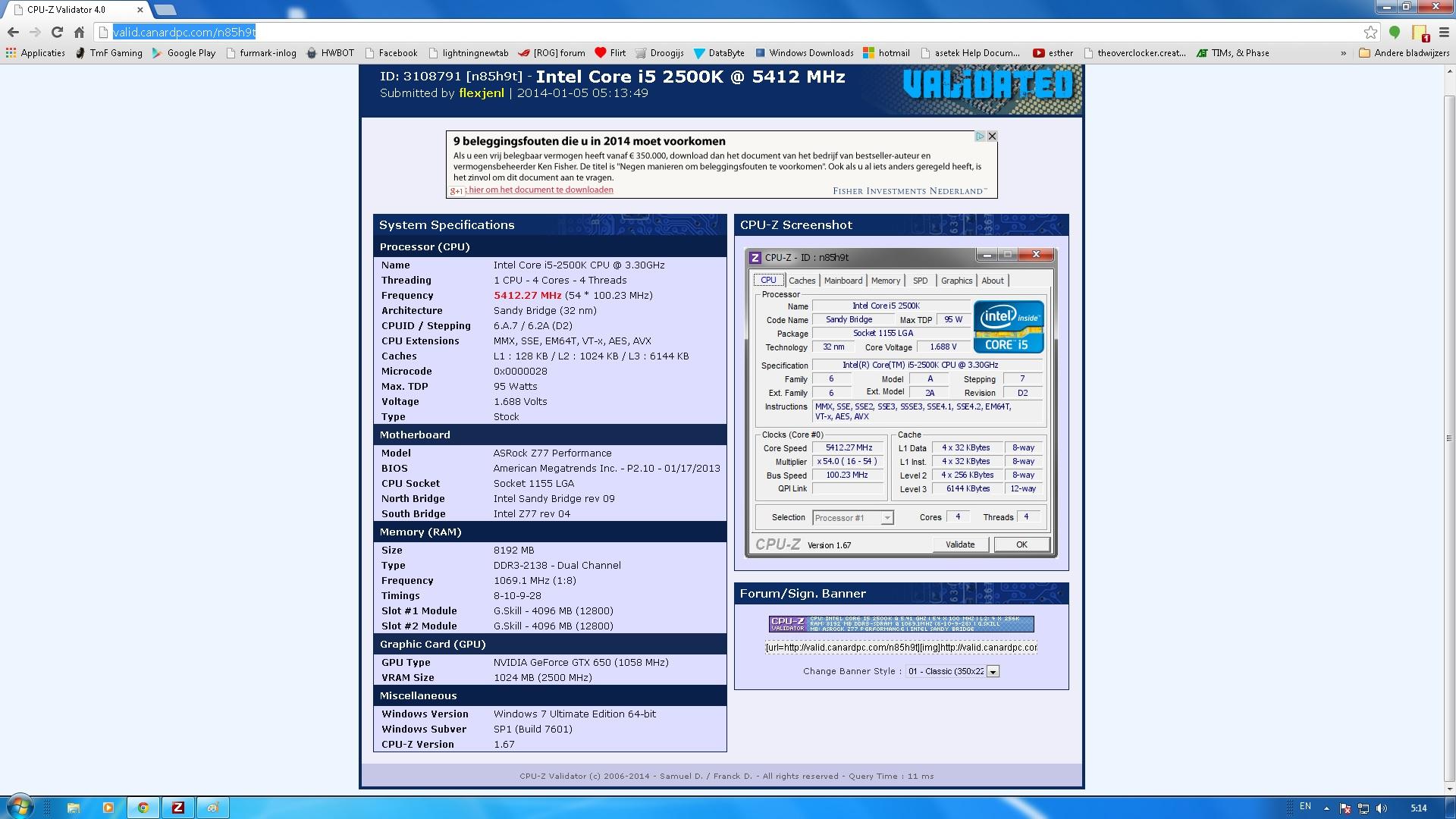This screenshot has width=1456, height=819.
Task: Show more bookmarks with the chevron
Action: [x=1344, y=53]
